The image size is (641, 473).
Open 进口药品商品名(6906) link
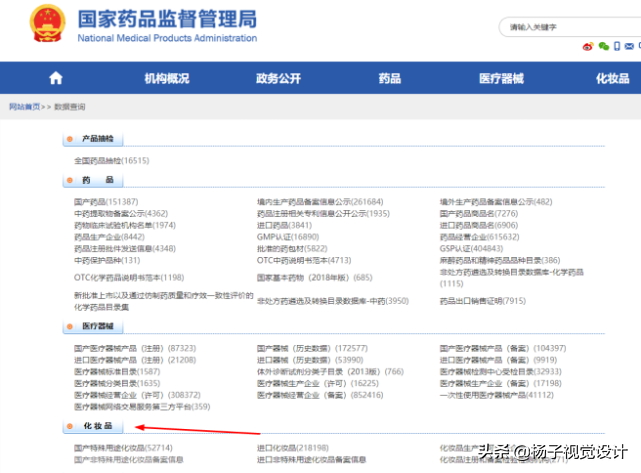point(479,225)
